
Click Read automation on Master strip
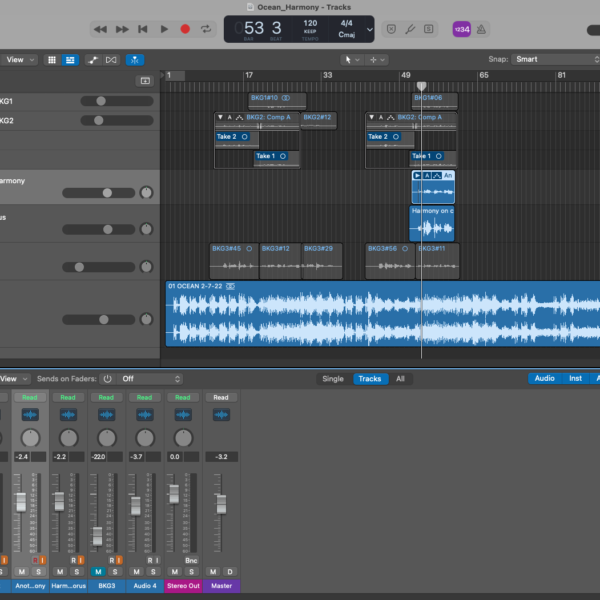[x=221, y=398]
